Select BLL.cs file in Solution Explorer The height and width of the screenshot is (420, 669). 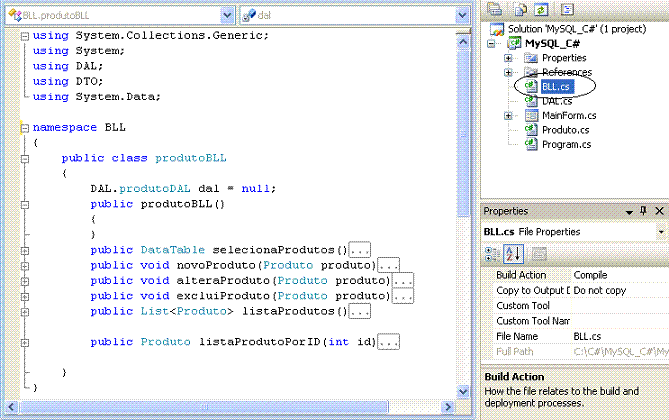[556, 86]
